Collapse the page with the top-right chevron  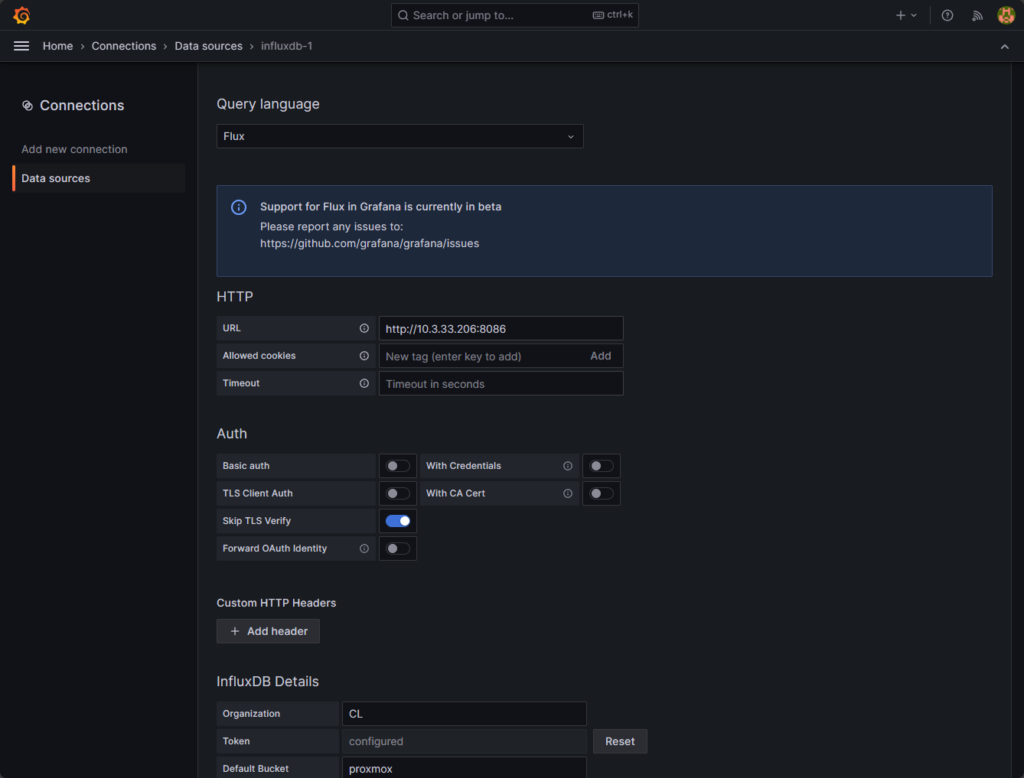[1005, 46]
